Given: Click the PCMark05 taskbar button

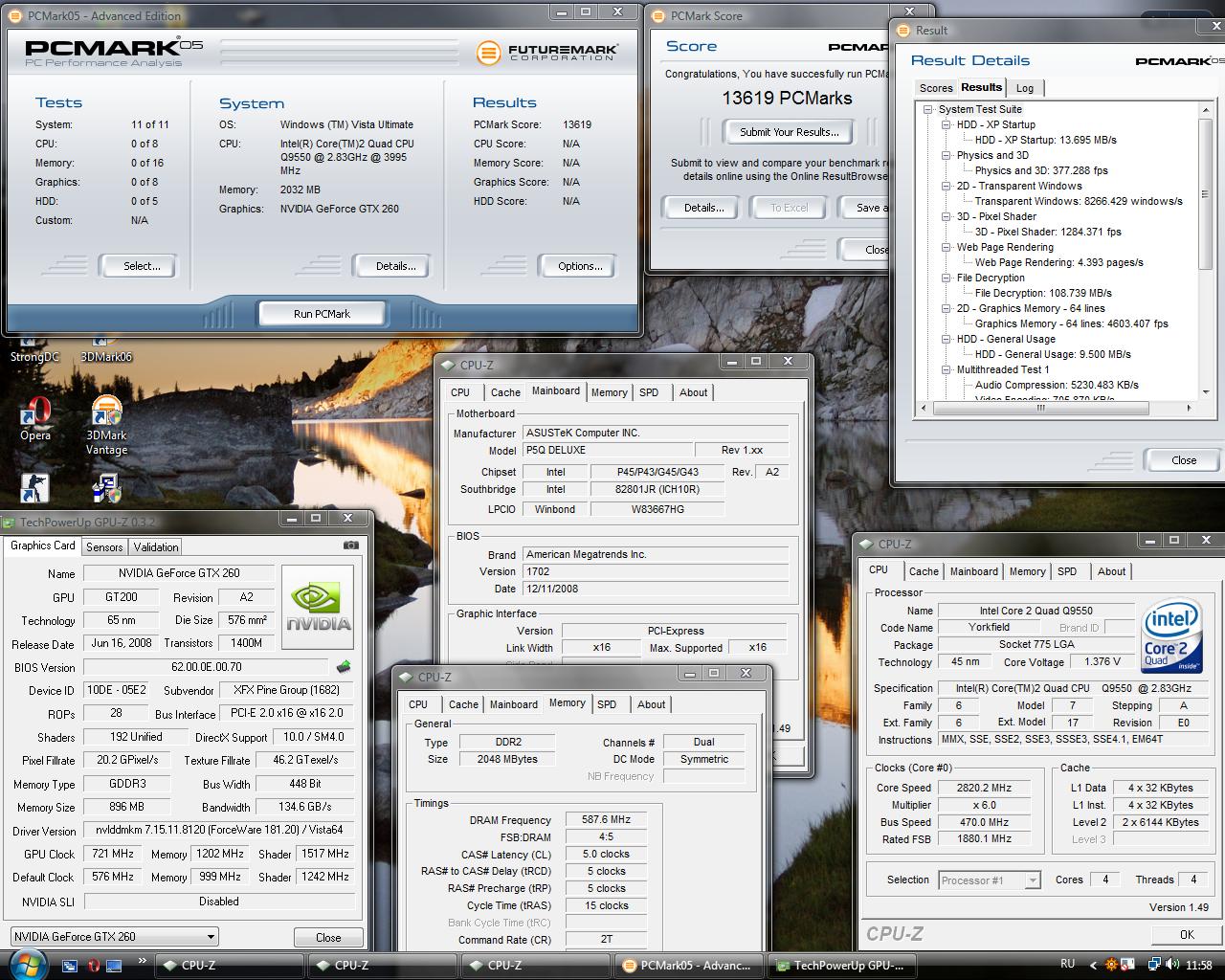Looking at the screenshot, I should [x=691, y=965].
